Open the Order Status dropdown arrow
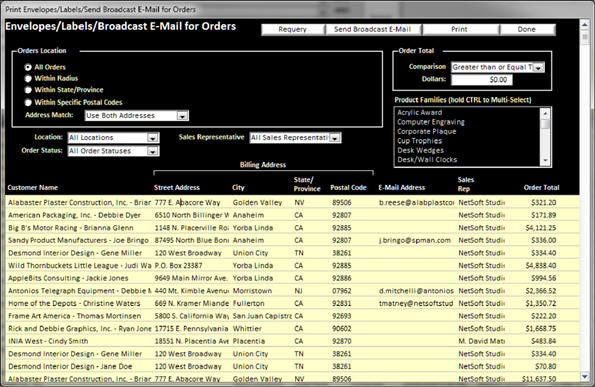The image size is (595, 387). (x=153, y=151)
